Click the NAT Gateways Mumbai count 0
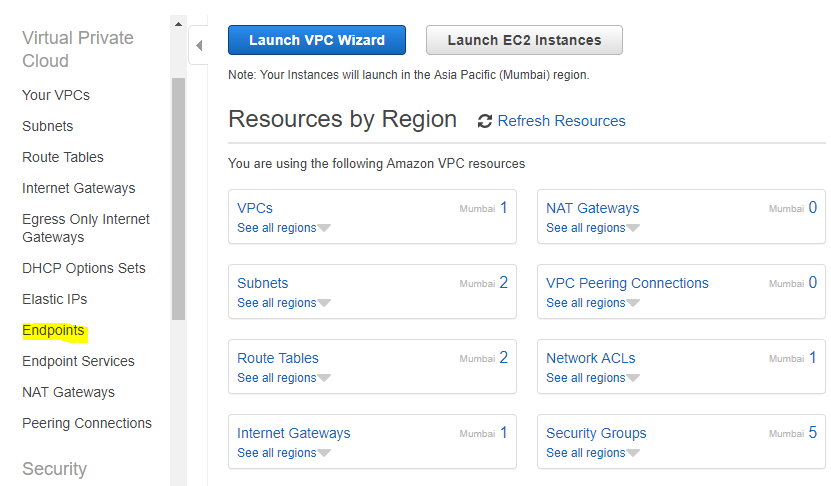 [812, 208]
